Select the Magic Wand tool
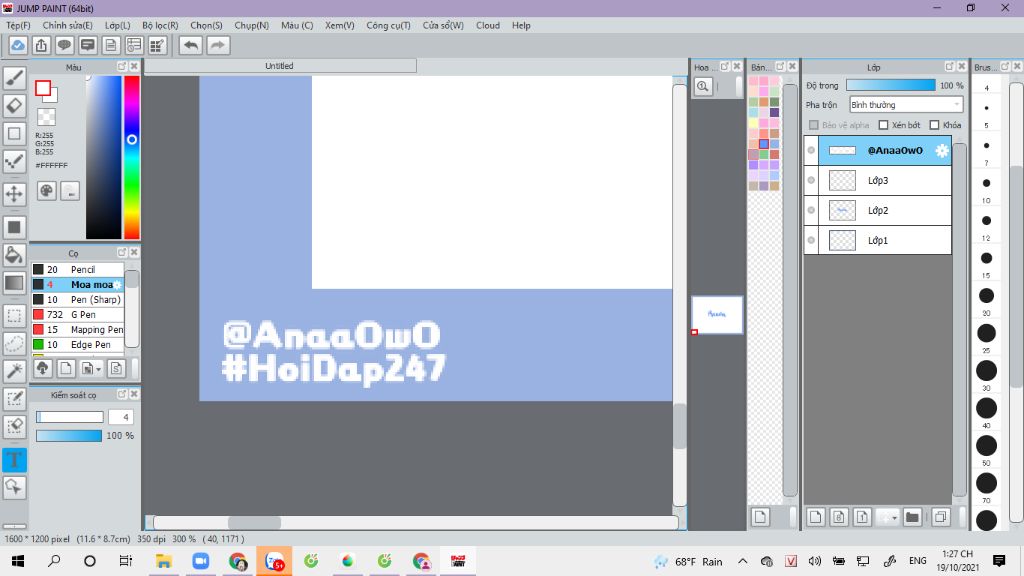This screenshot has width=1024, height=576. (14, 371)
